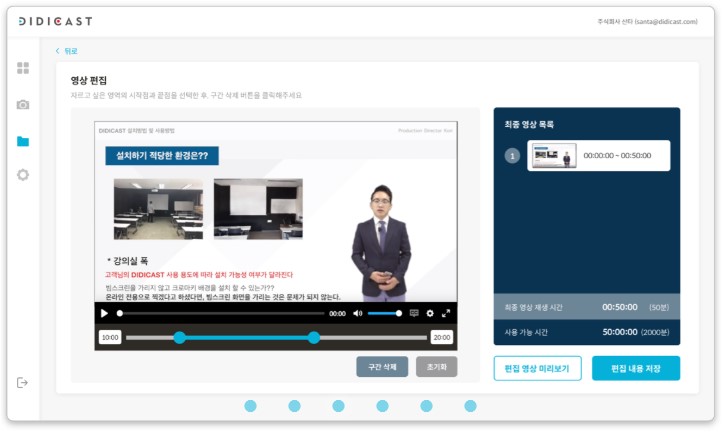Click the 10:00 start time field
The width and height of the screenshot is (723, 432).
point(110,337)
